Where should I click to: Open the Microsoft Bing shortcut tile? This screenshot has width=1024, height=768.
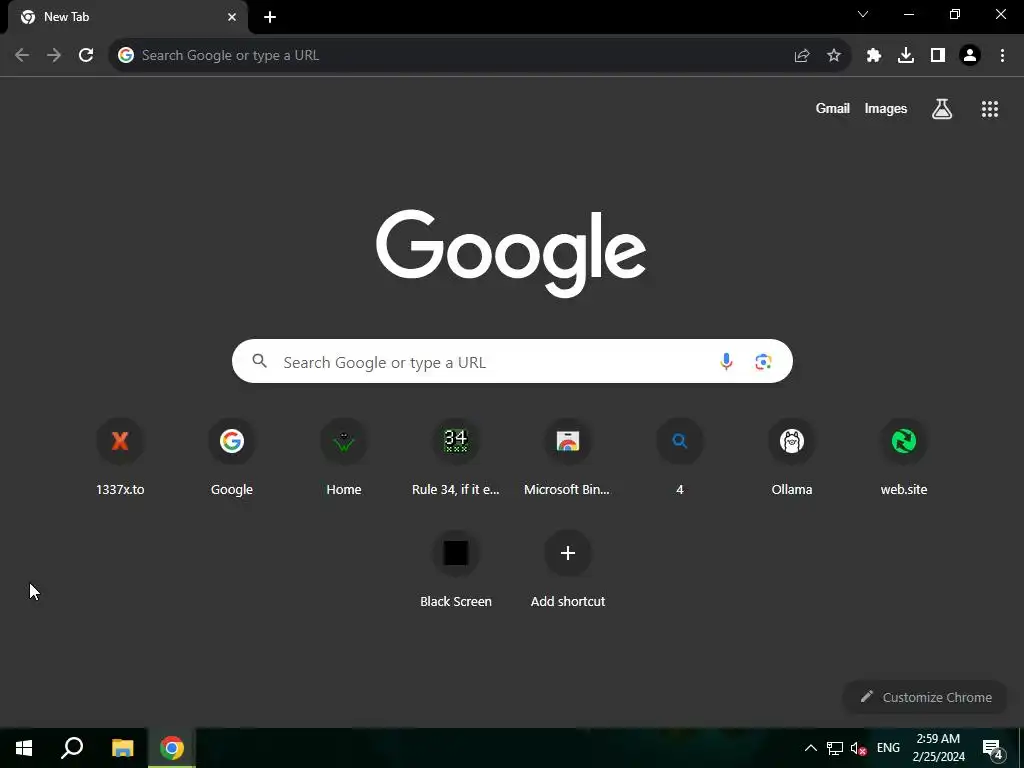[x=568, y=457]
